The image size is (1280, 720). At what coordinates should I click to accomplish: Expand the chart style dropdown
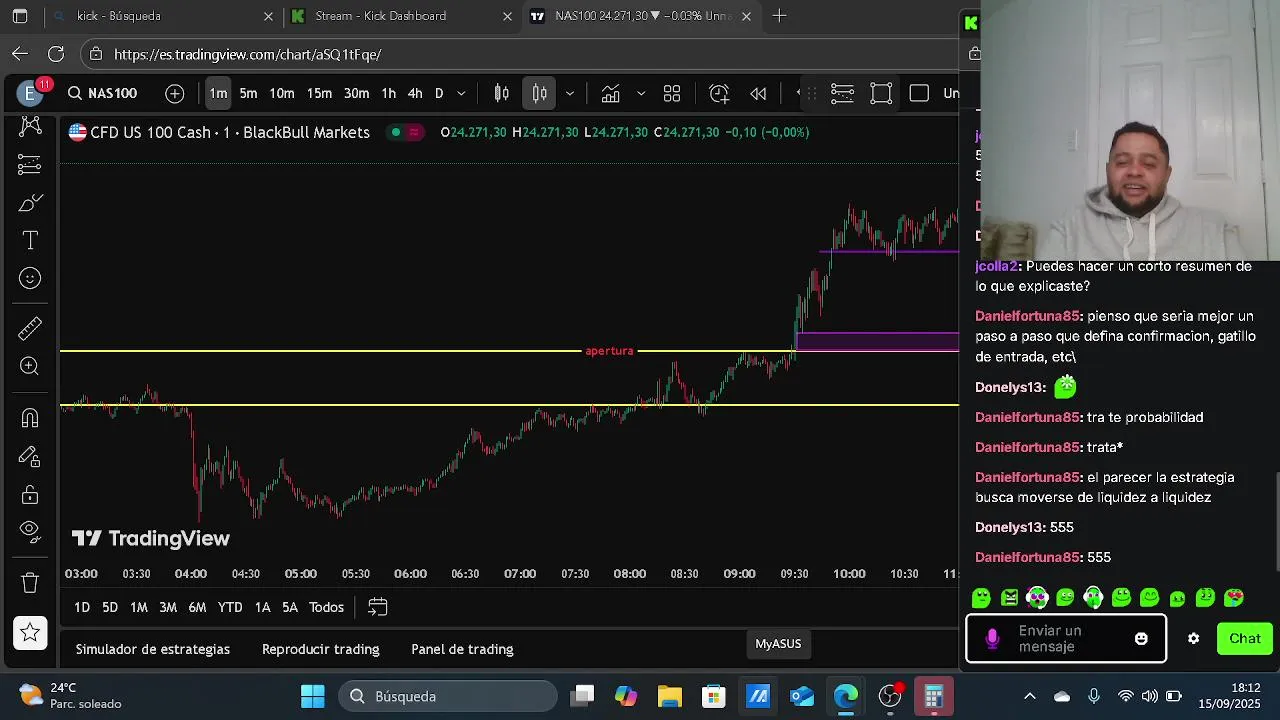(569, 93)
